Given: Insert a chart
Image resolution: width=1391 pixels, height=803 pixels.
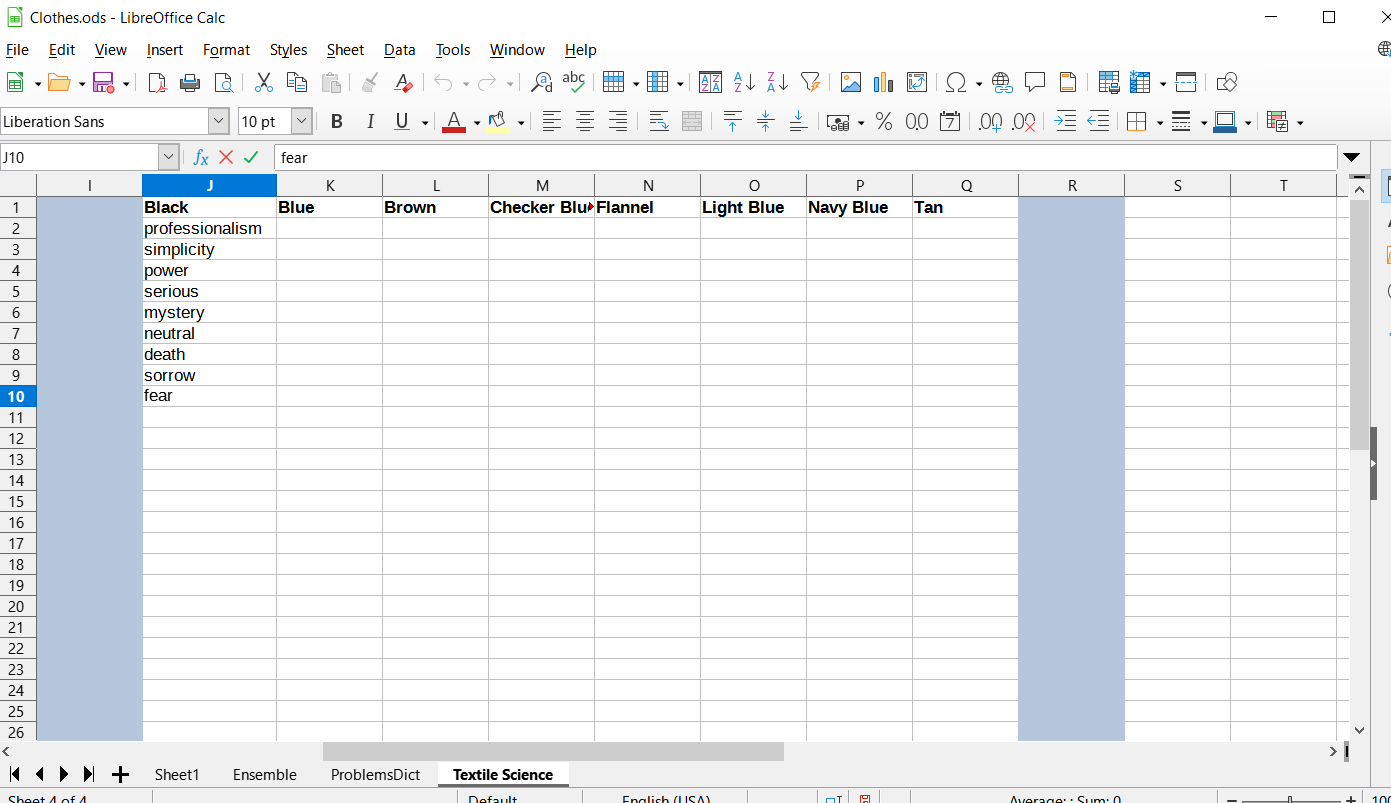Looking at the screenshot, I should pos(884,83).
